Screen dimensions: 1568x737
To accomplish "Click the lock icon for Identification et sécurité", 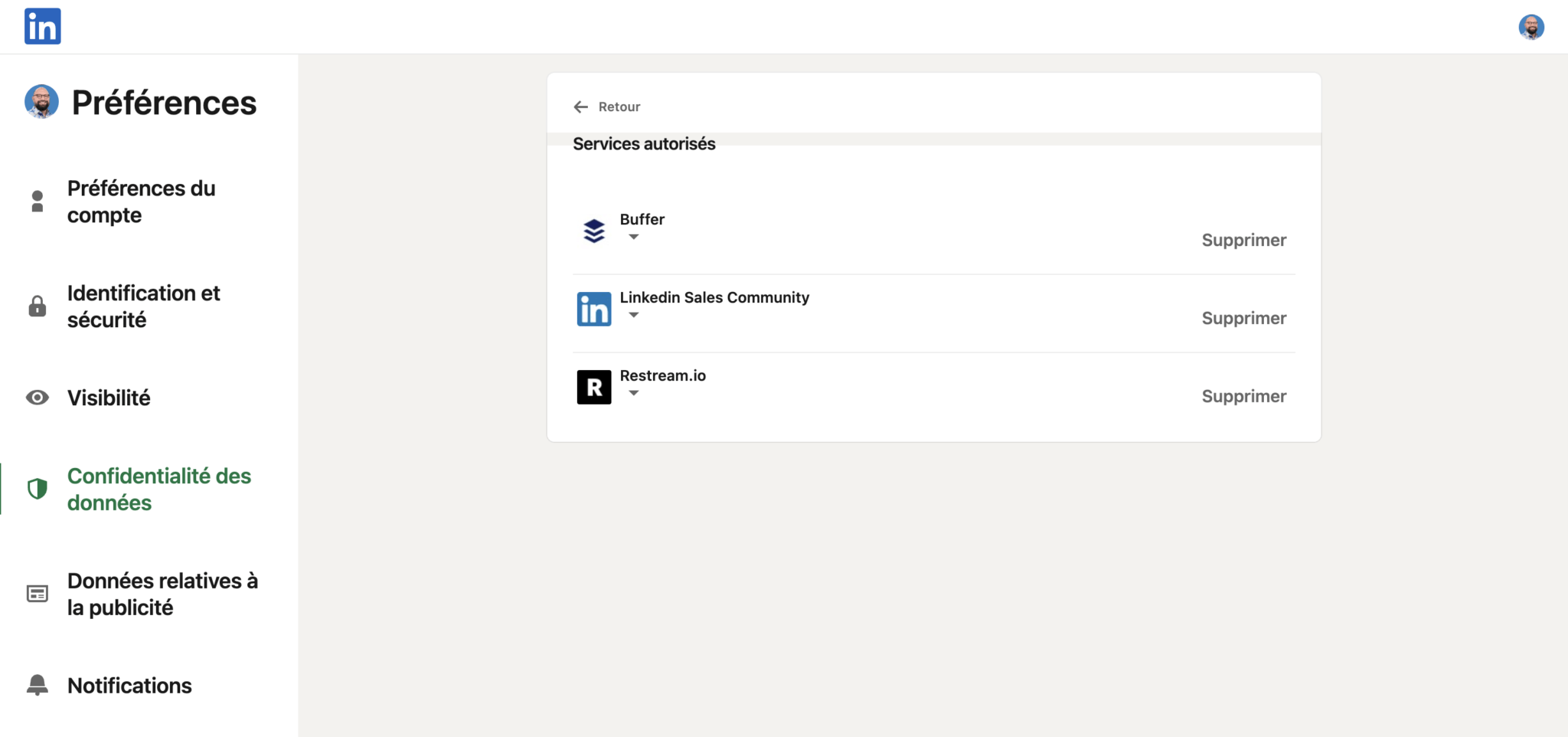I will 38,306.
